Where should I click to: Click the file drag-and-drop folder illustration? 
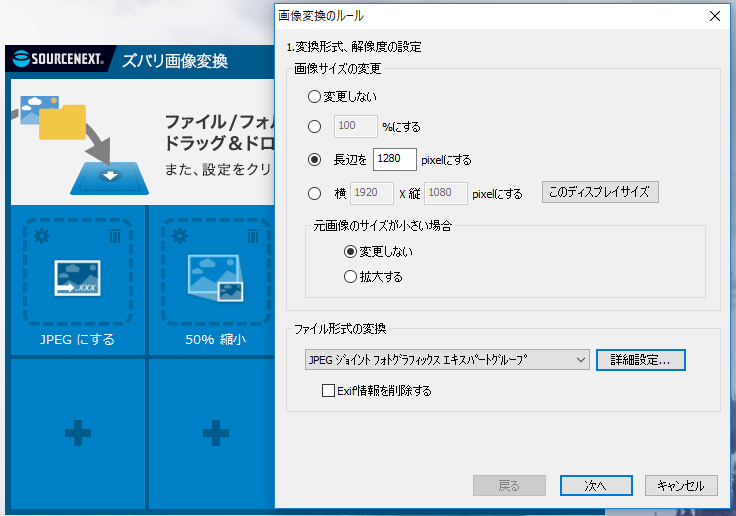[80, 144]
